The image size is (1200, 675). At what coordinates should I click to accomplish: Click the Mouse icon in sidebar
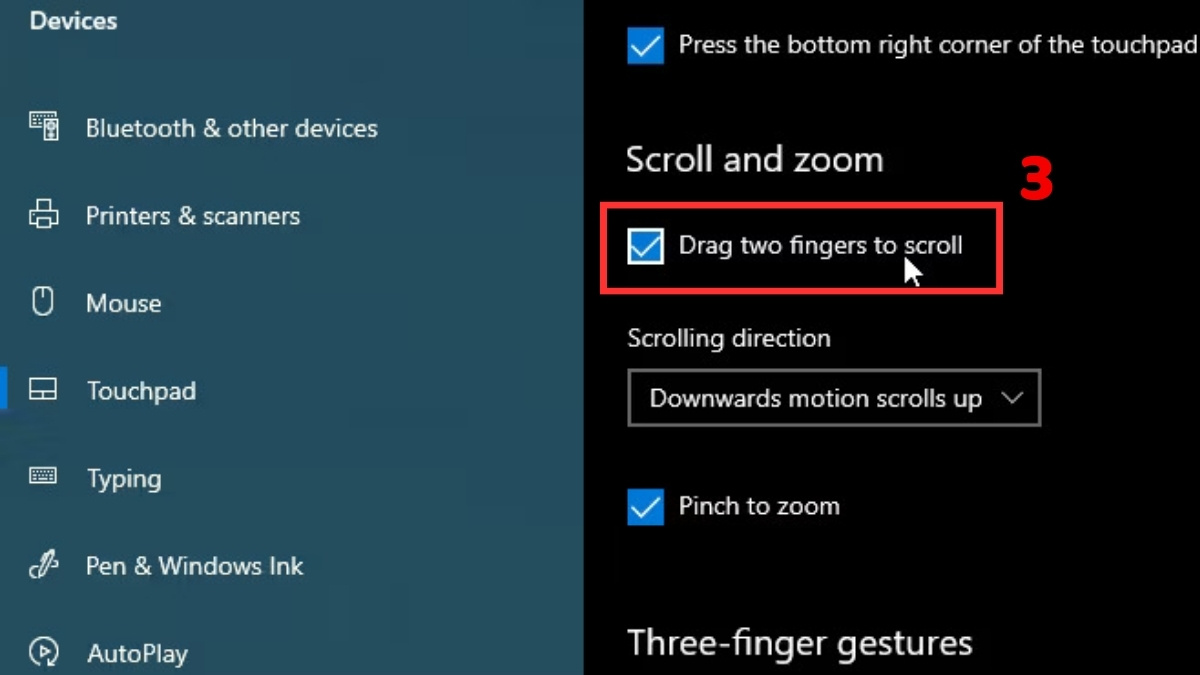(x=44, y=302)
